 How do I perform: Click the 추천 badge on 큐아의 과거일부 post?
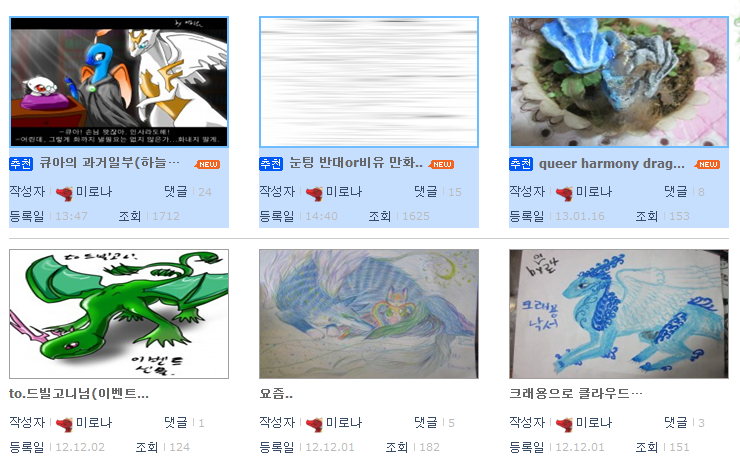(21, 164)
